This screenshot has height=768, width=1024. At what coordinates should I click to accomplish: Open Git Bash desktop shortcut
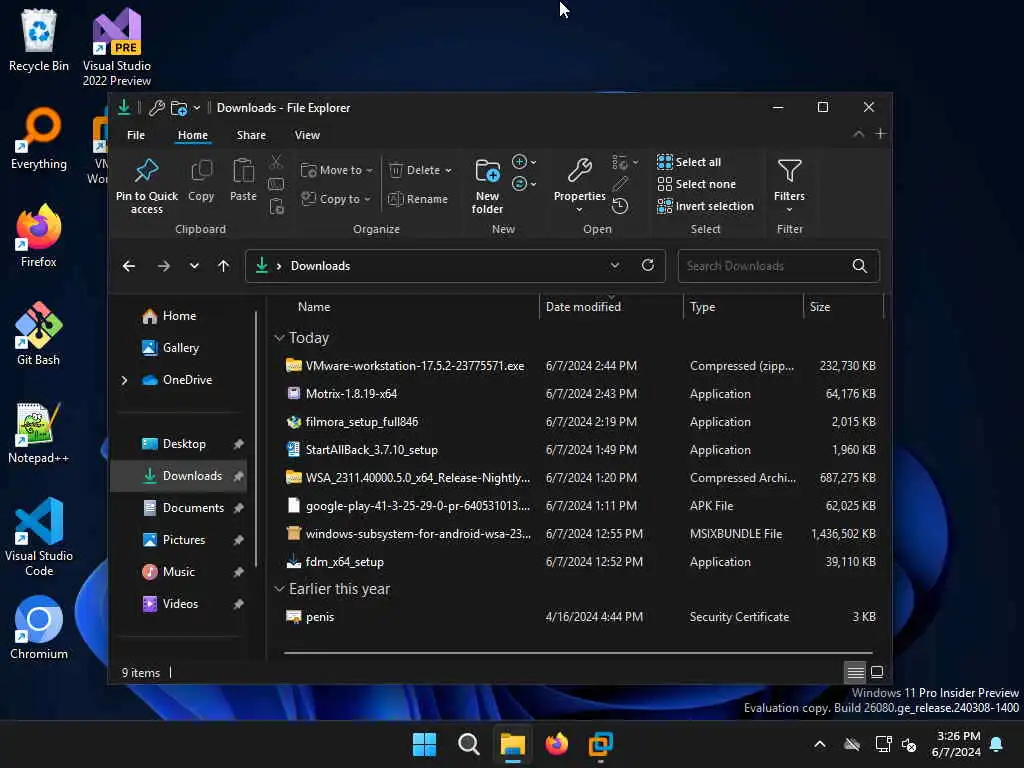point(39,334)
